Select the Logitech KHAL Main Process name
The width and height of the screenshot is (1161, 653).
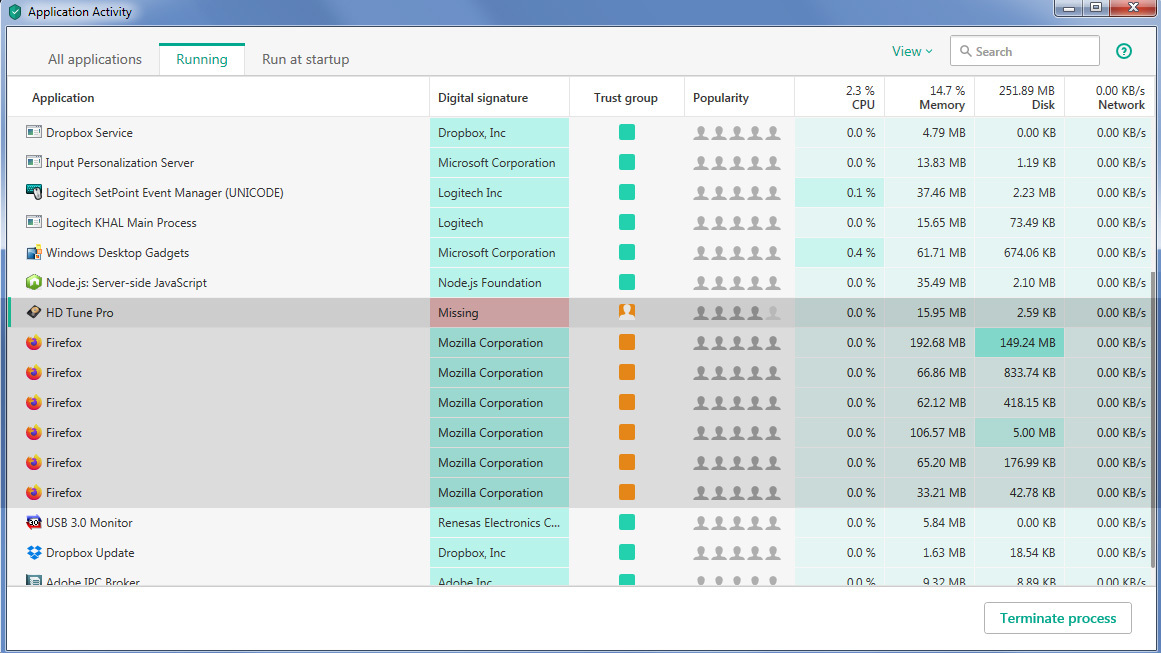[121, 222]
